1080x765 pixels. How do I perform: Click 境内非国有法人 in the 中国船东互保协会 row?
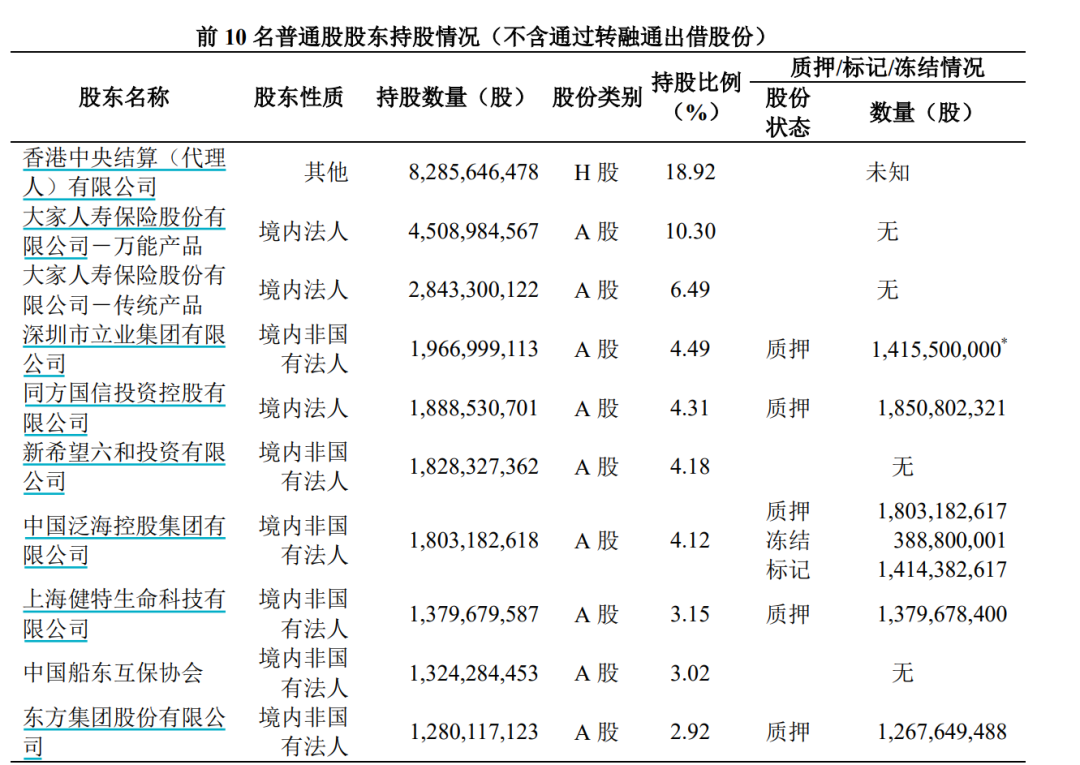tap(303, 673)
